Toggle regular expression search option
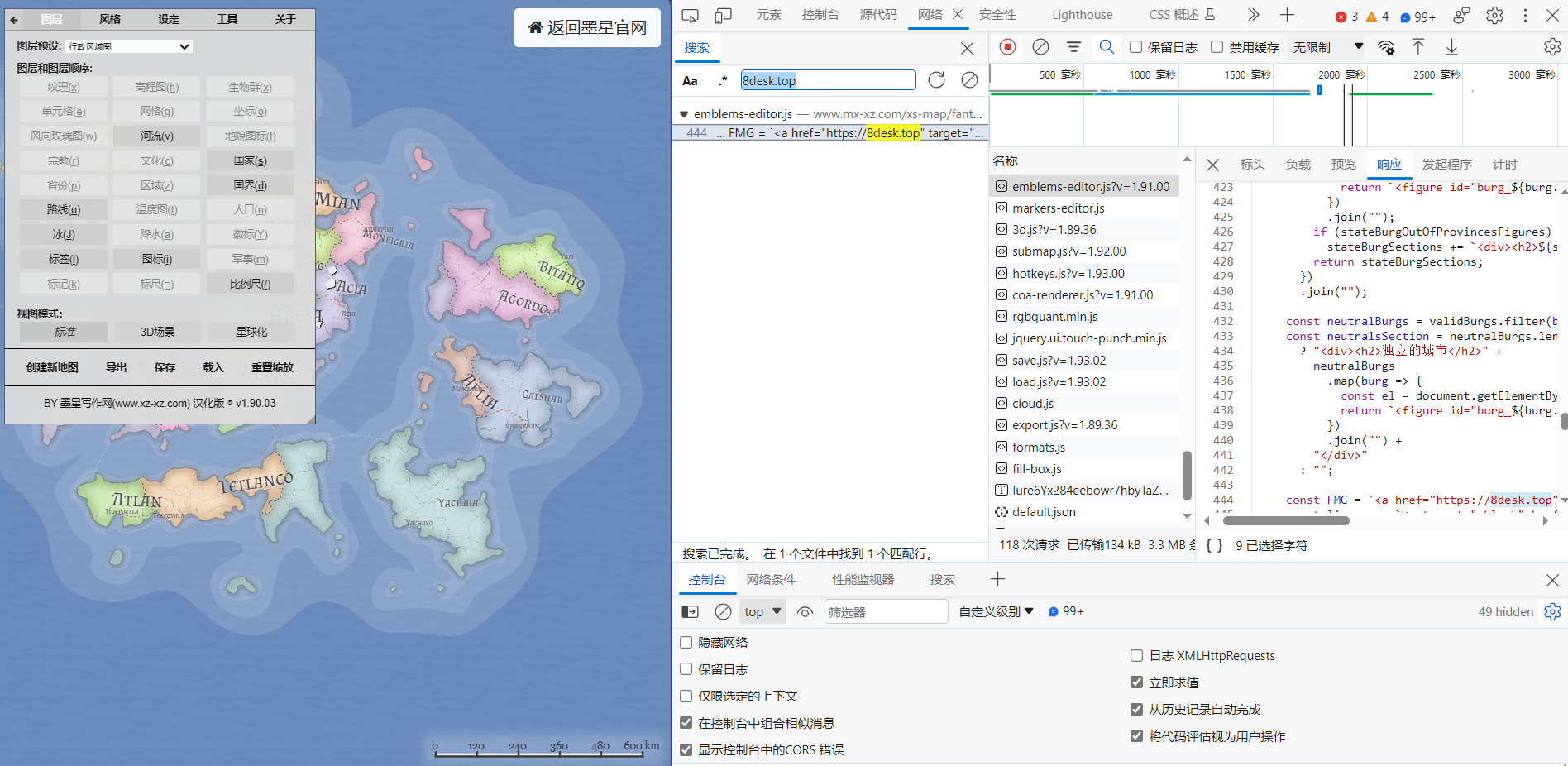 pos(724,80)
